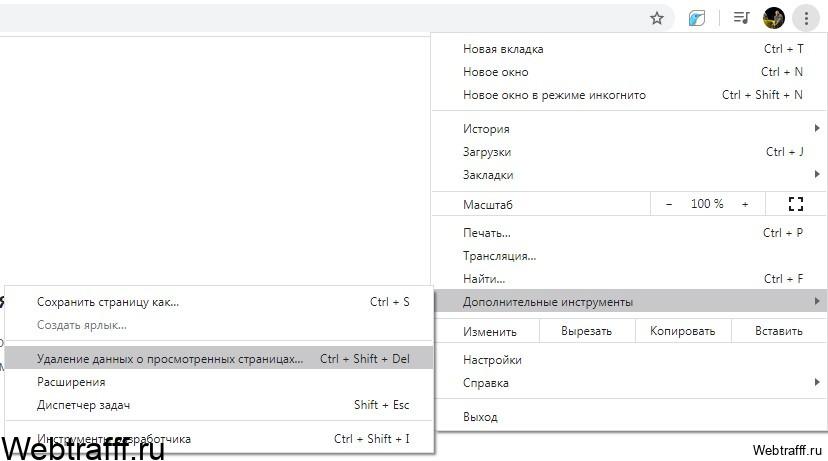This screenshot has width=828, height=461.
Task: Expand the Справка submenu
Action: click(x=629, y=383)
